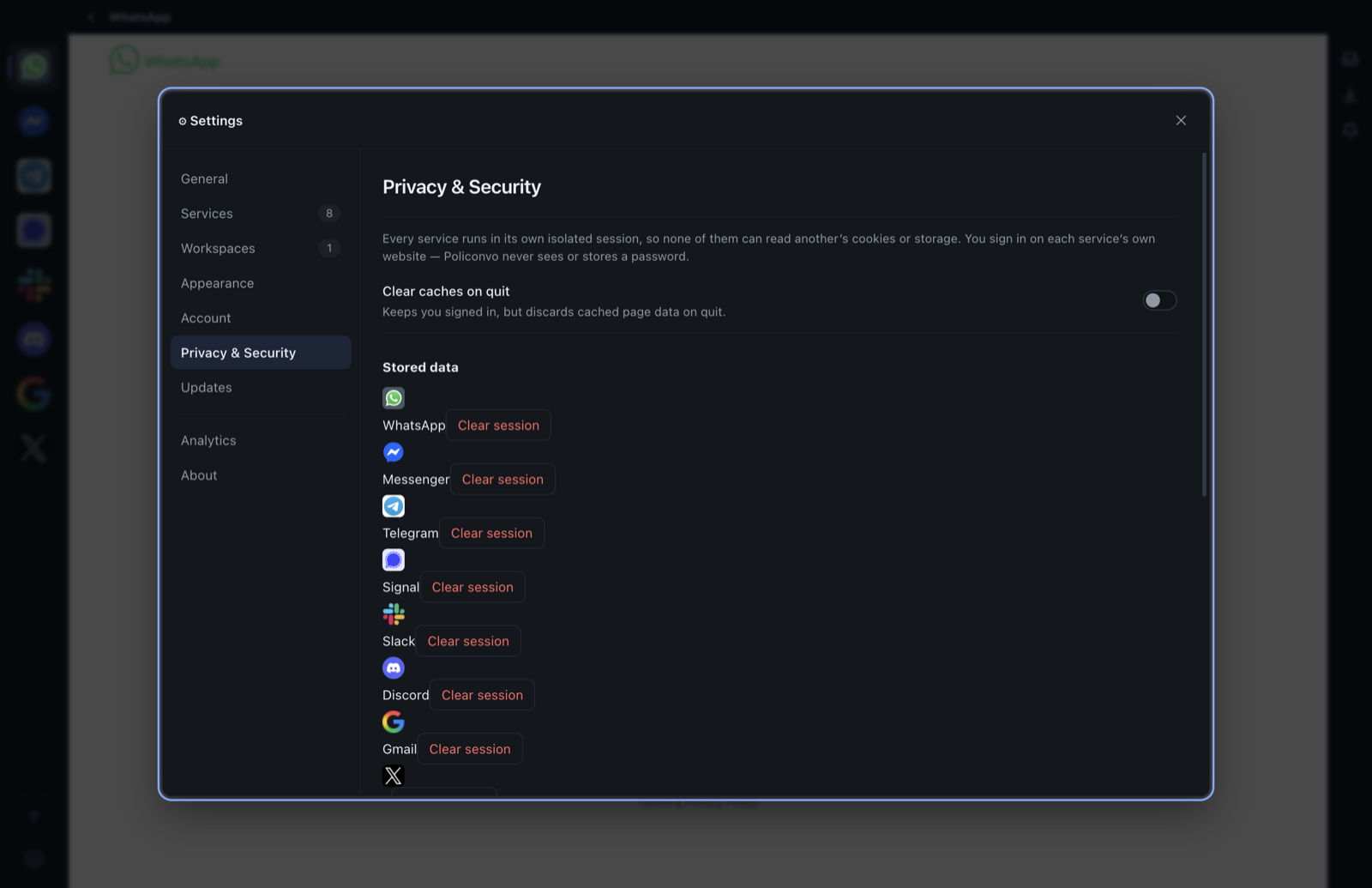Go to Workspaces settings
This screenshot has width=1372, height=888.
click(261, 248)
